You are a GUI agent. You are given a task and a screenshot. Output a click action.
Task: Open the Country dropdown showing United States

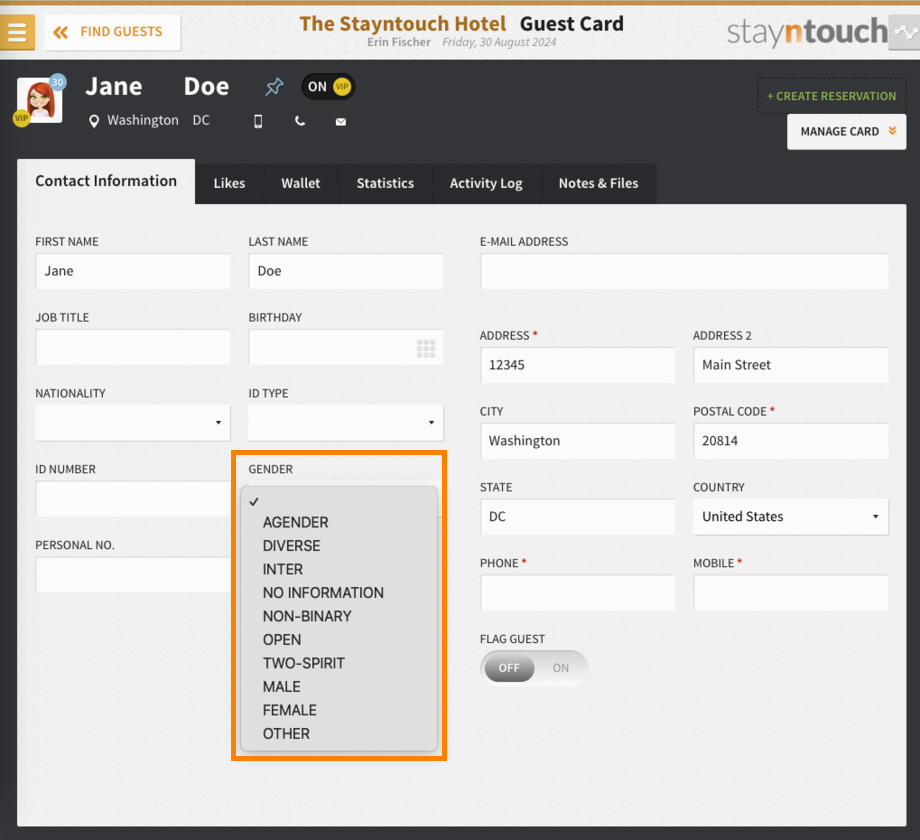tap(790, 517)
